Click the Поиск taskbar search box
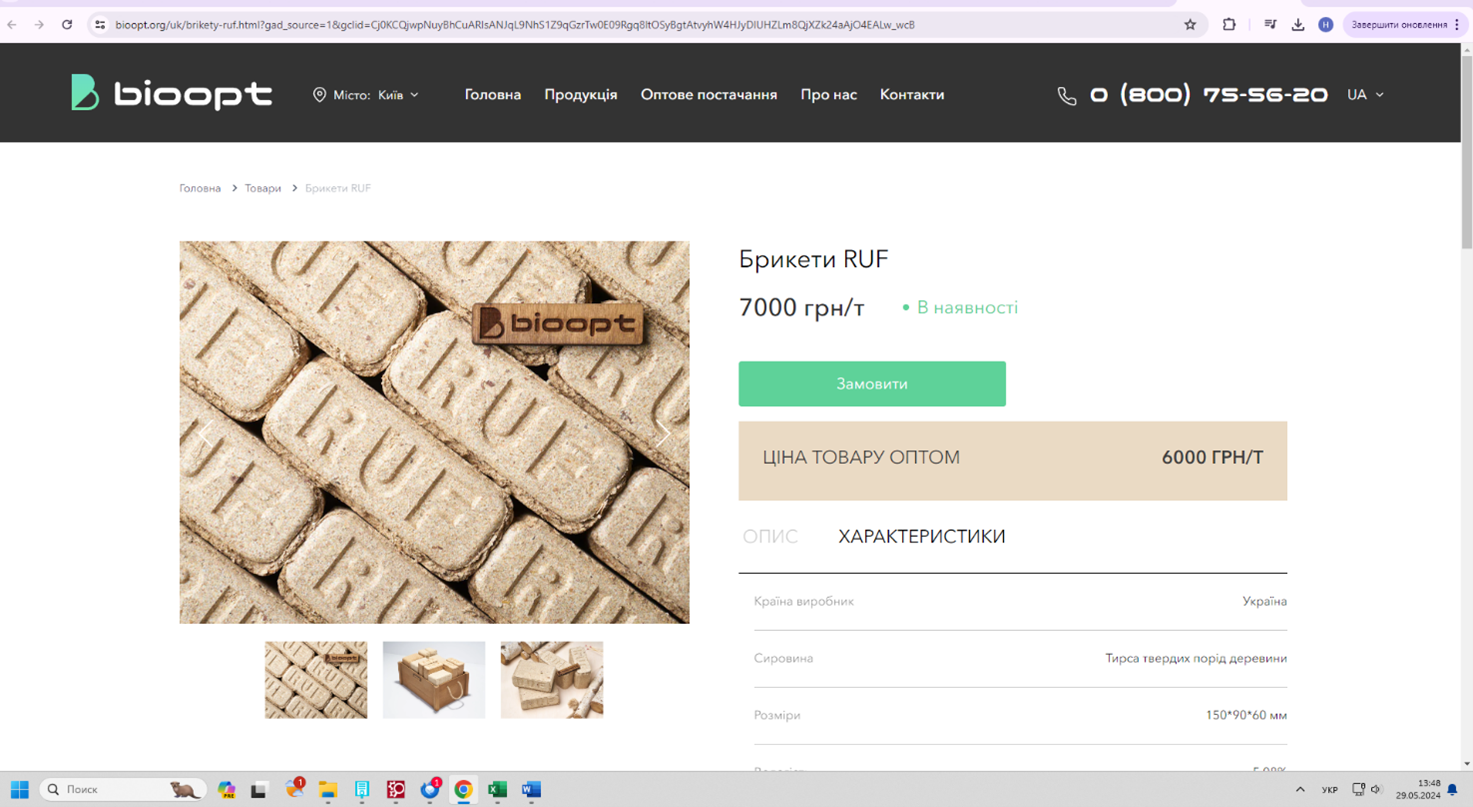Screen dimensions: 1473x807 point(122,790)
